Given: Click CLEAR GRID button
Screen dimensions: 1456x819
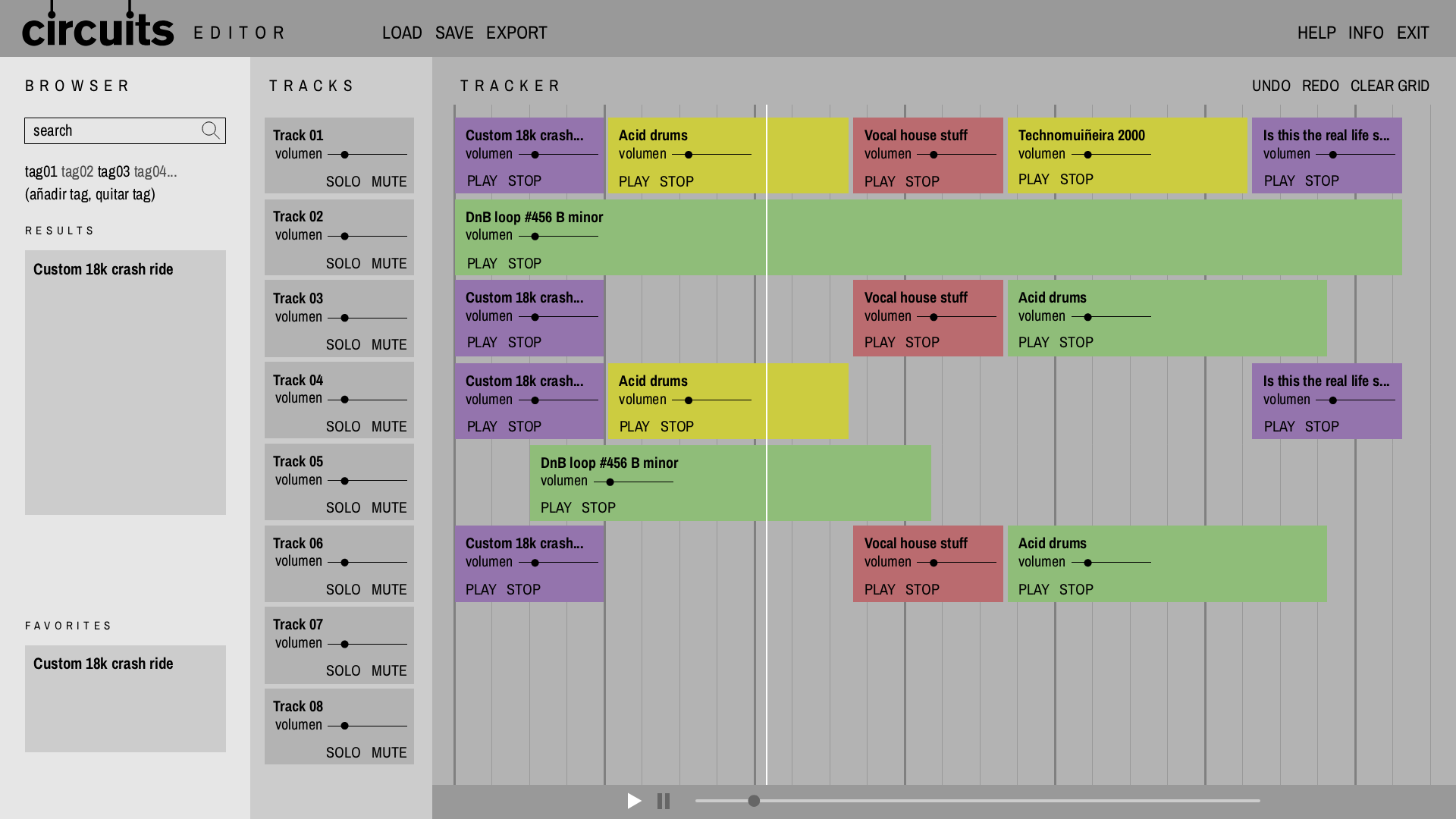Looking at the screenshot, I should [x=1390, y=86].
